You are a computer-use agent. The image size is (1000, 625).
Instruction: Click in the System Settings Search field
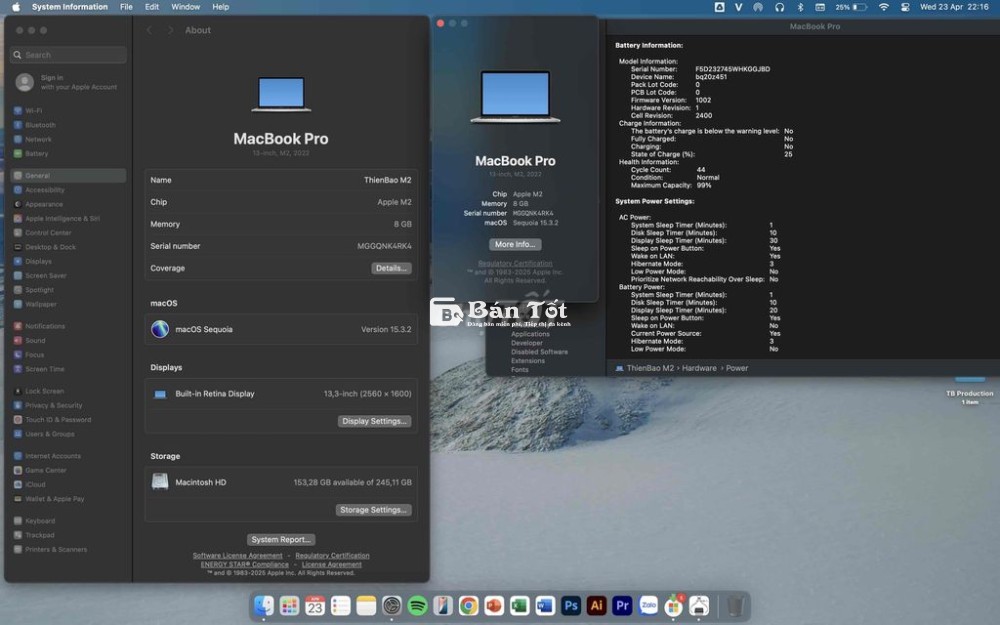[69, 55]
